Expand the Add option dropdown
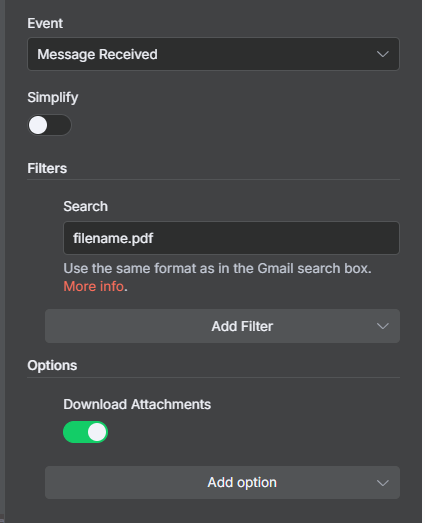The width and height of the screenshot is (425, 523). [222, 483]
